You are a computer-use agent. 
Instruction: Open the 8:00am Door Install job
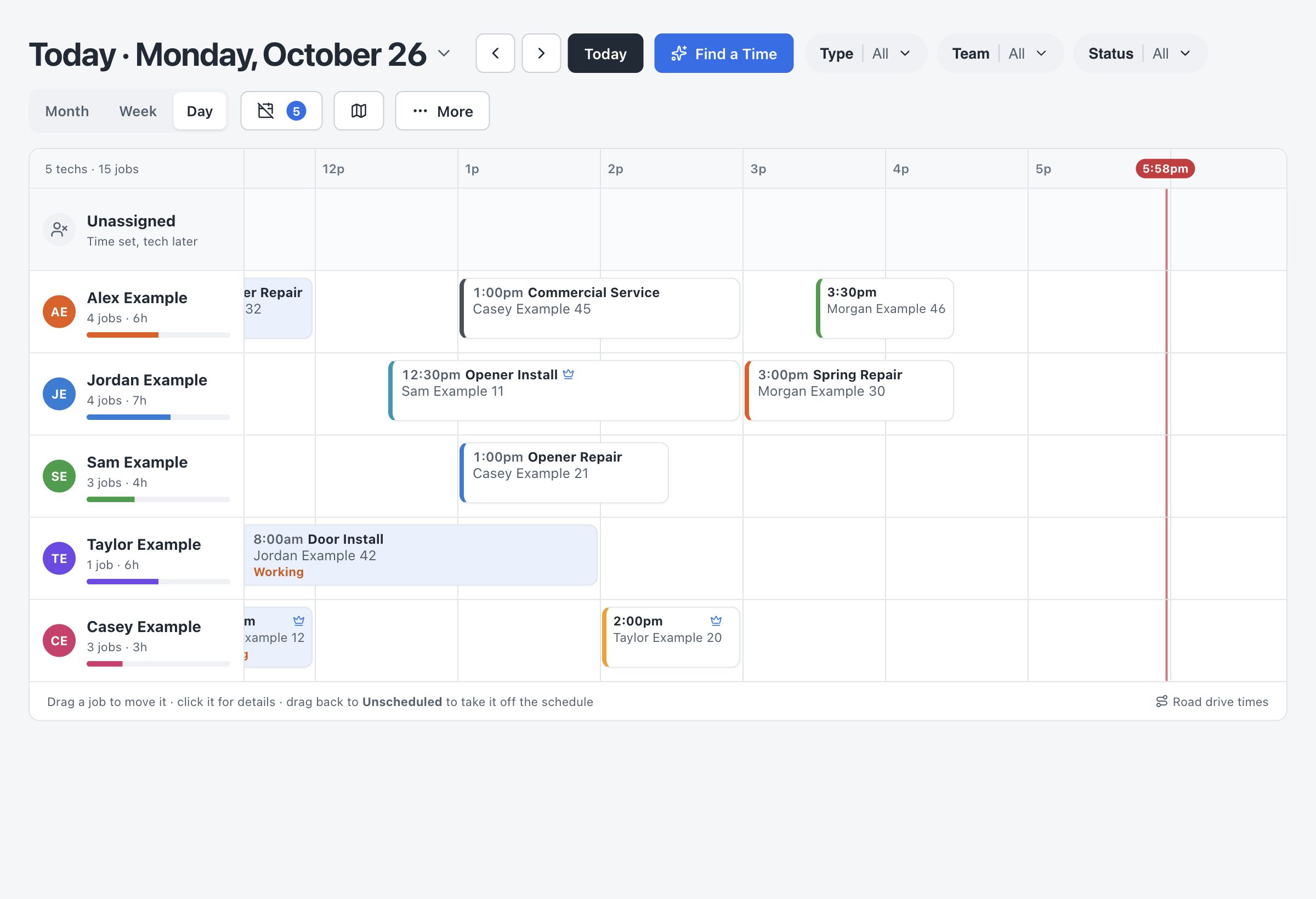[420, 555]
